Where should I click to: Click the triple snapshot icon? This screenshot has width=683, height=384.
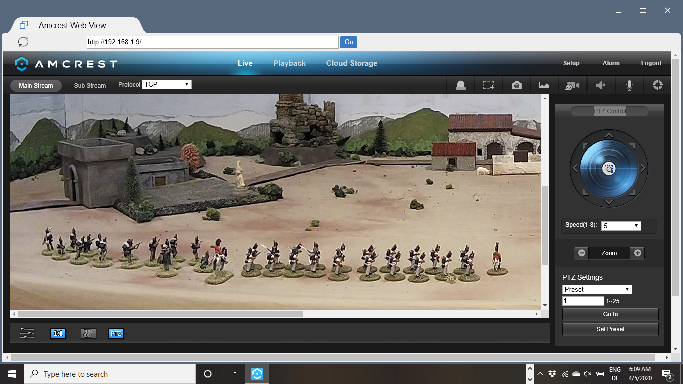(544, 85)
